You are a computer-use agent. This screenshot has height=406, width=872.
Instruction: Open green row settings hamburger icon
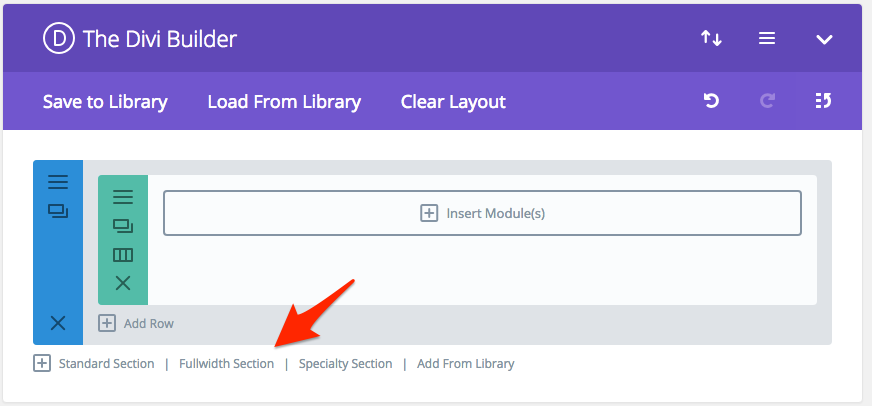(x=123, y=197)
